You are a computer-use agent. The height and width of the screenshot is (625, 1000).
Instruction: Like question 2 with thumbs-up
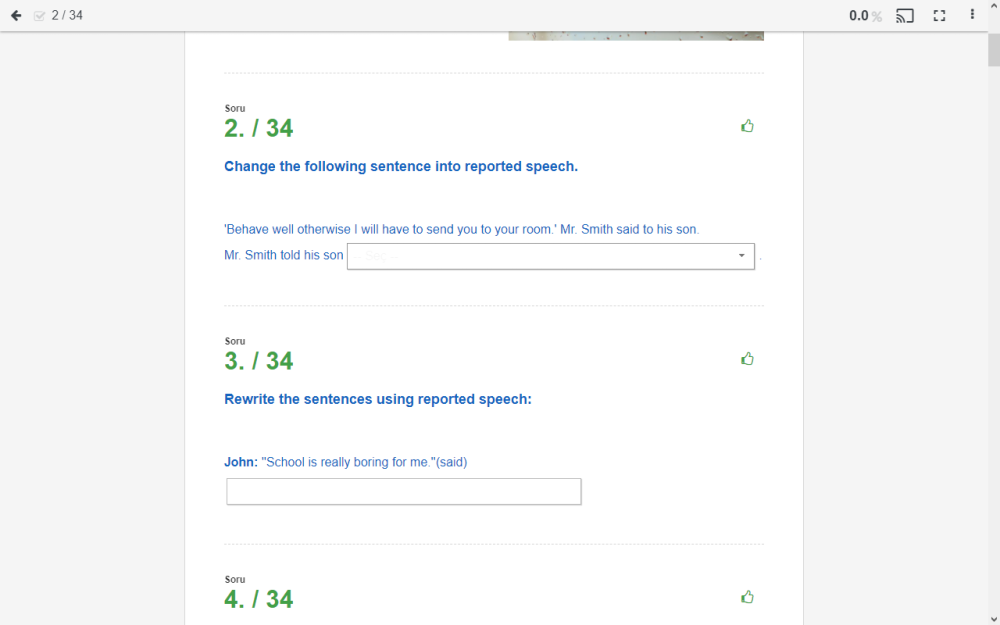[x=747, y=126]
